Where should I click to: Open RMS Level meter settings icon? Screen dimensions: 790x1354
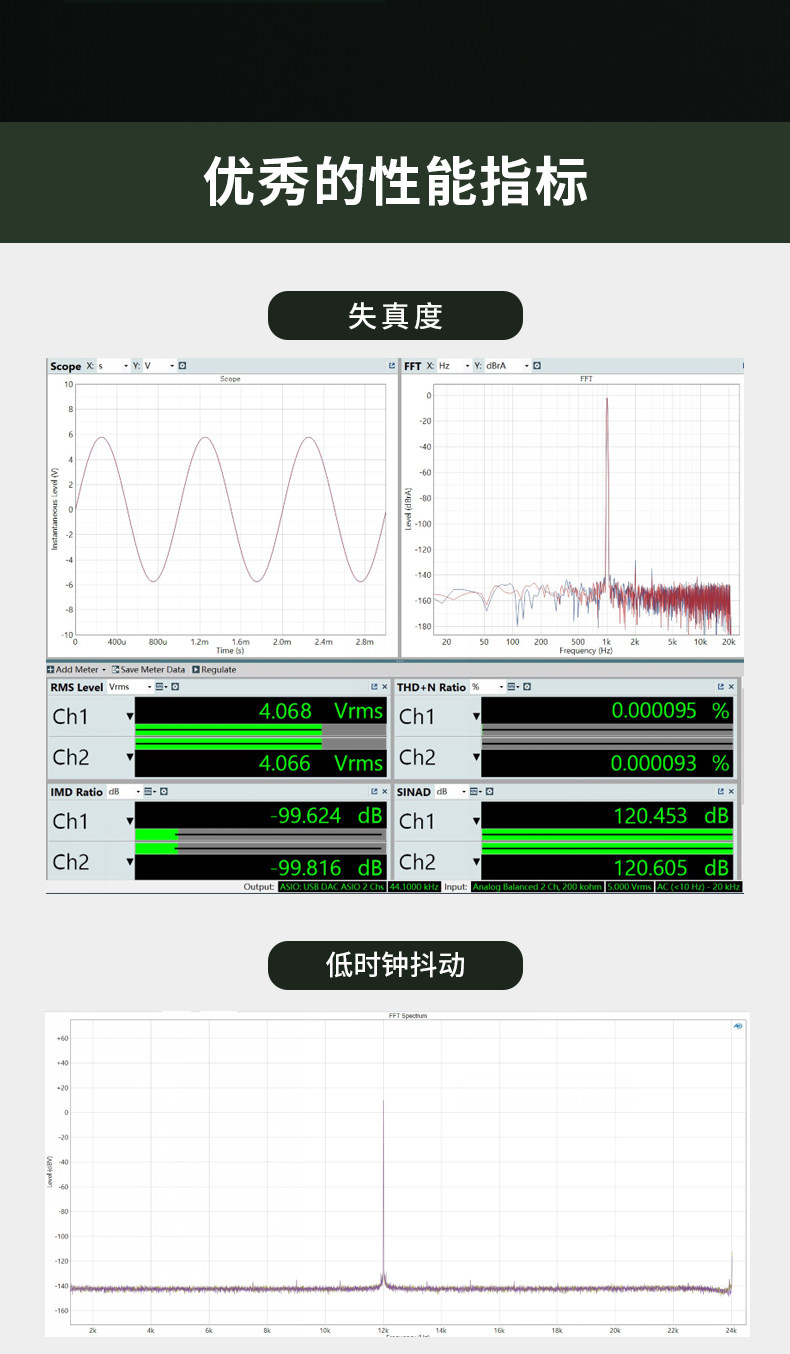pyautogui.click(x=175, y=687)
